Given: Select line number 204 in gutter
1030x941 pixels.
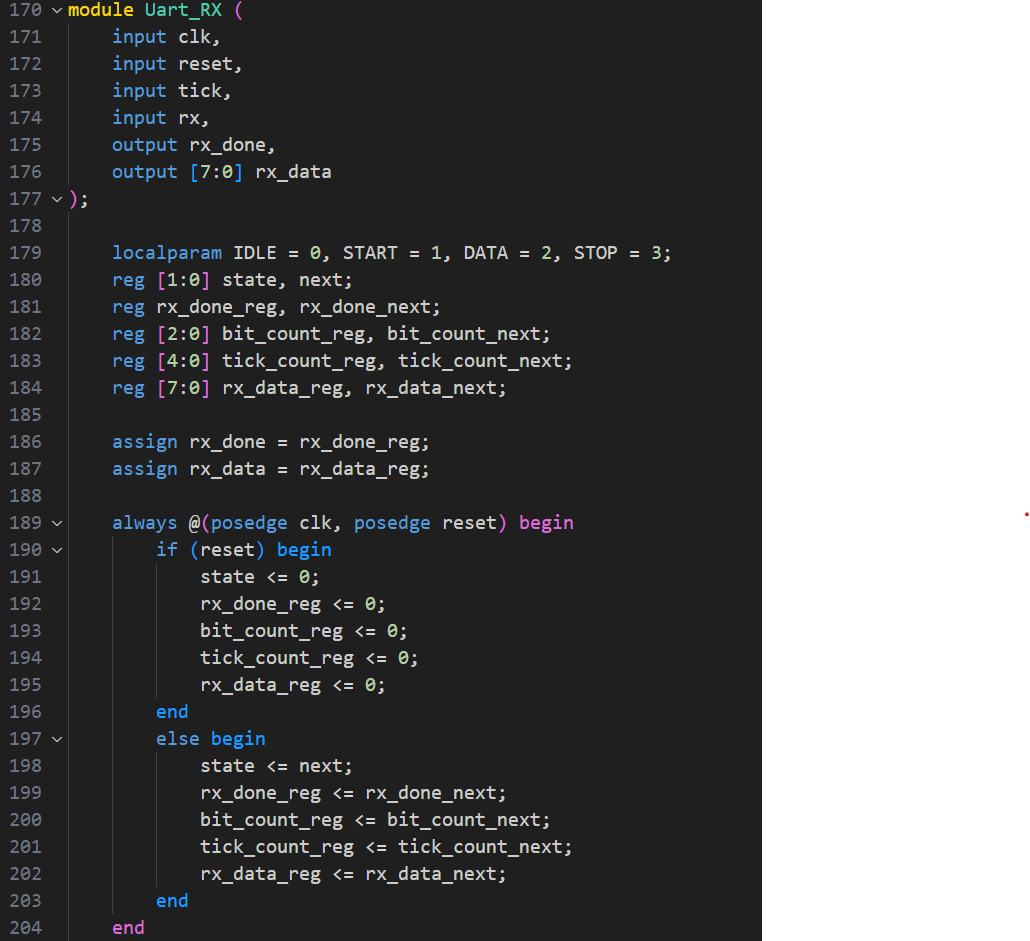Looking at the screenshot, I should (x=26, y=928).
